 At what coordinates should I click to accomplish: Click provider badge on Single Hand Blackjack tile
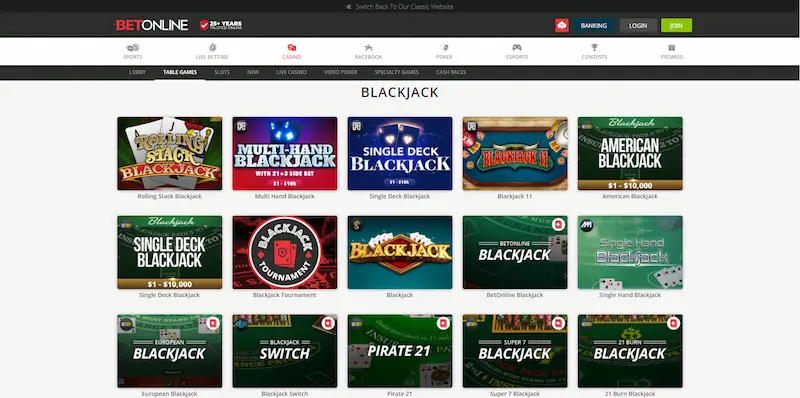[x=587, y=225]
